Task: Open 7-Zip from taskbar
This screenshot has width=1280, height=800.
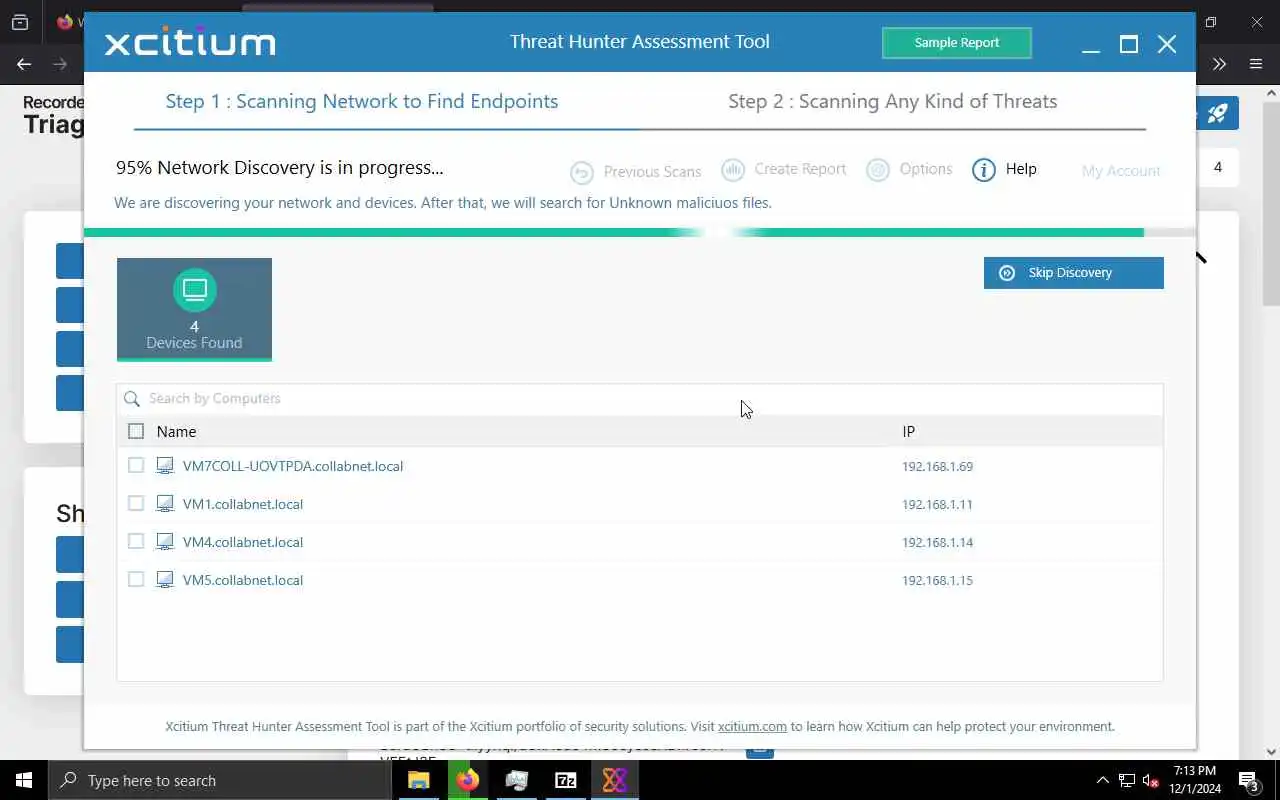Action: [565, 780]
